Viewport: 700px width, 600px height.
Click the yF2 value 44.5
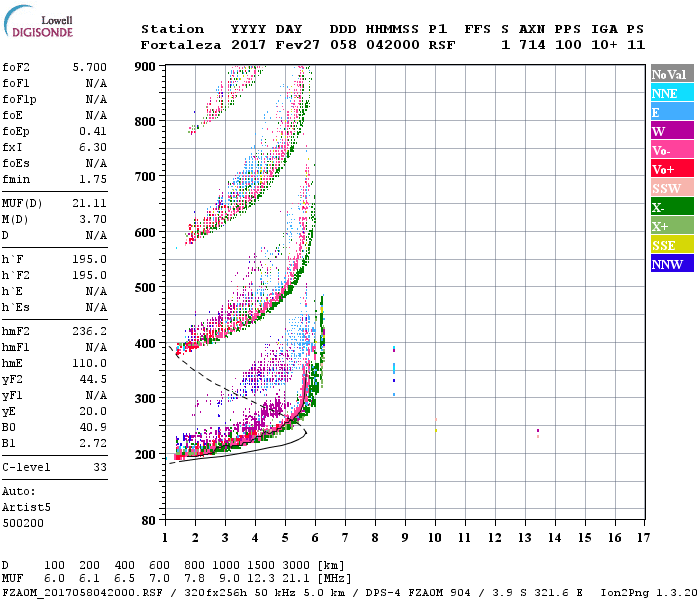click(93, 379)
